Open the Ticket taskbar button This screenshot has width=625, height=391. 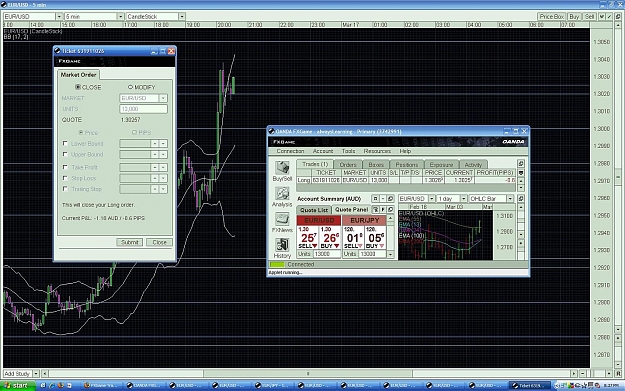[529, 385]
